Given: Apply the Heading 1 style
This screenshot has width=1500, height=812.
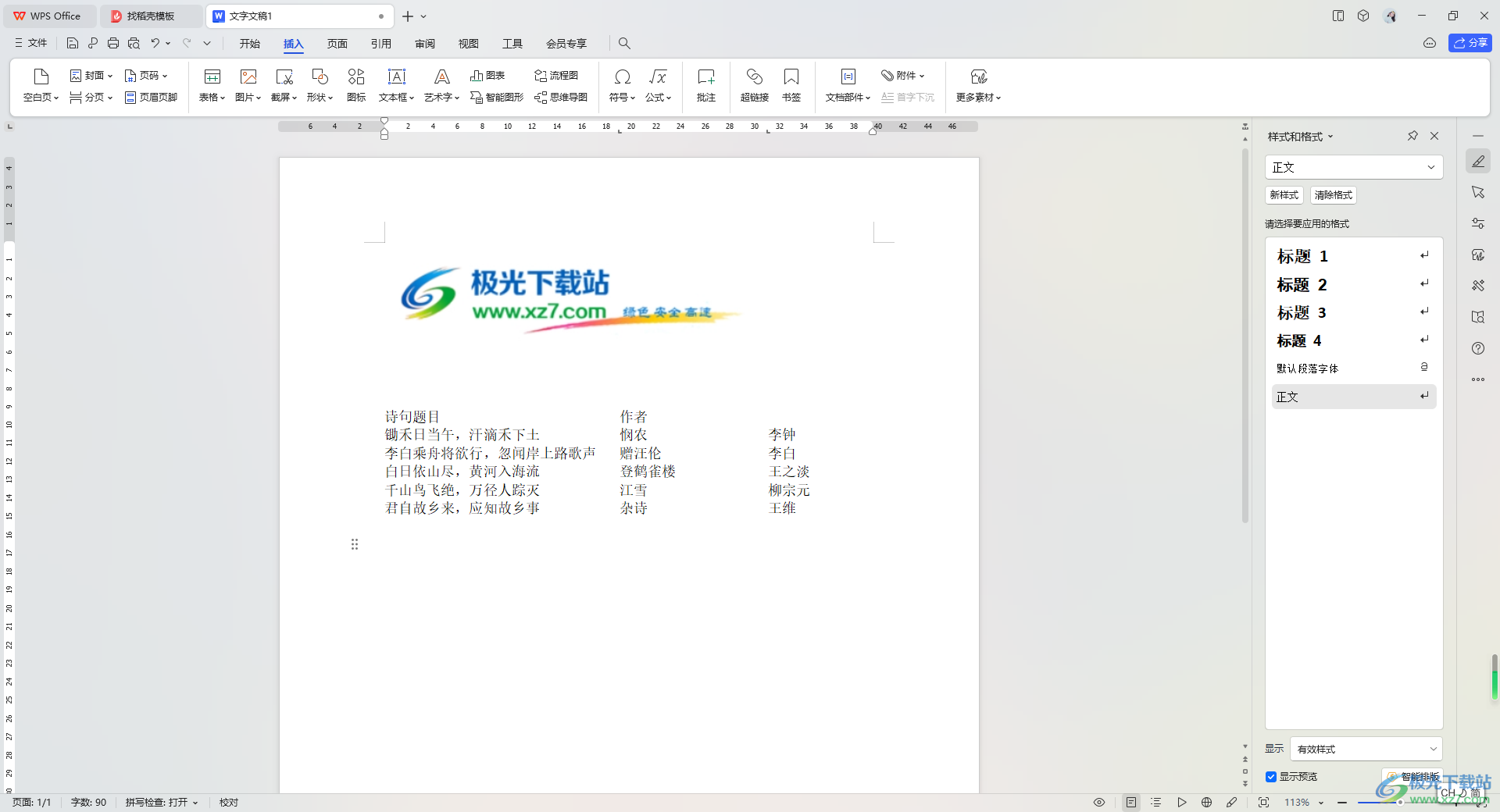Looking at the screenshot, I should pyautogui.click(x=1354, y=256).
